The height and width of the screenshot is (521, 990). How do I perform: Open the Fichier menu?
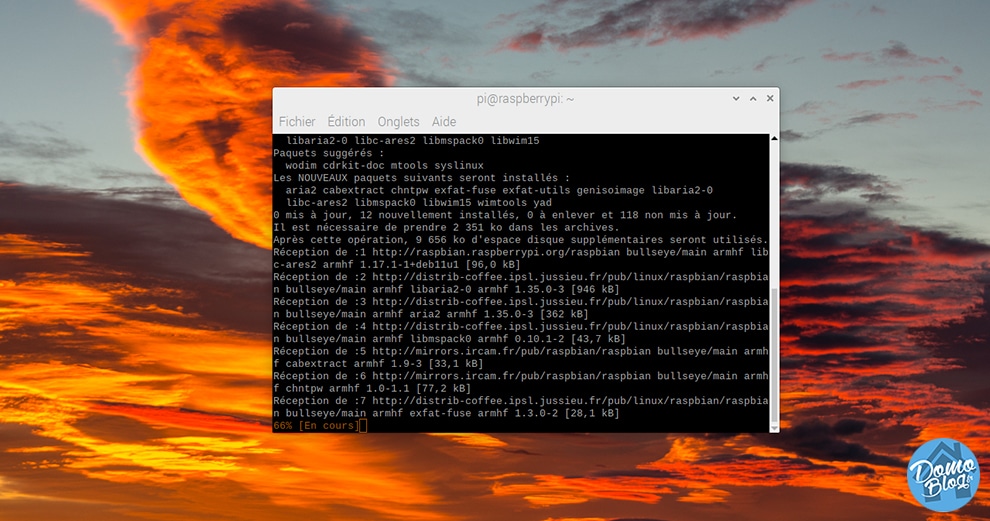pyautogui.click(x=297, y=121)
